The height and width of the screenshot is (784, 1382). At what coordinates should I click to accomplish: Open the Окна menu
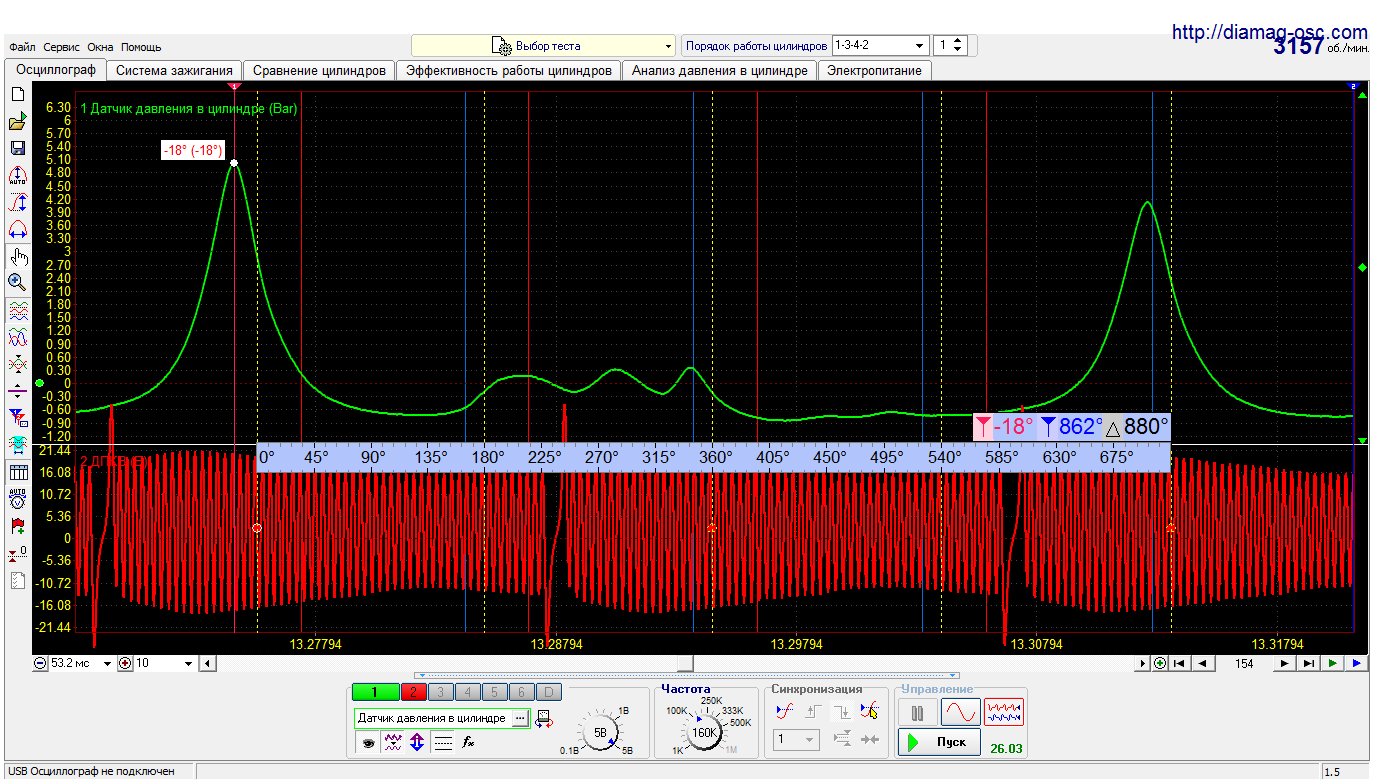coord(100,47)
